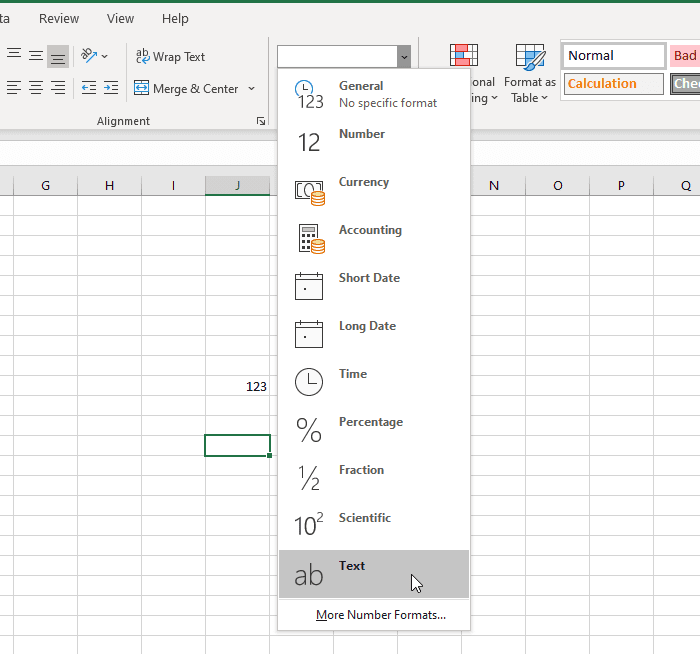The image size is (700, 654).
Task: Click the Time clock icon
Action: coord(308,382)
